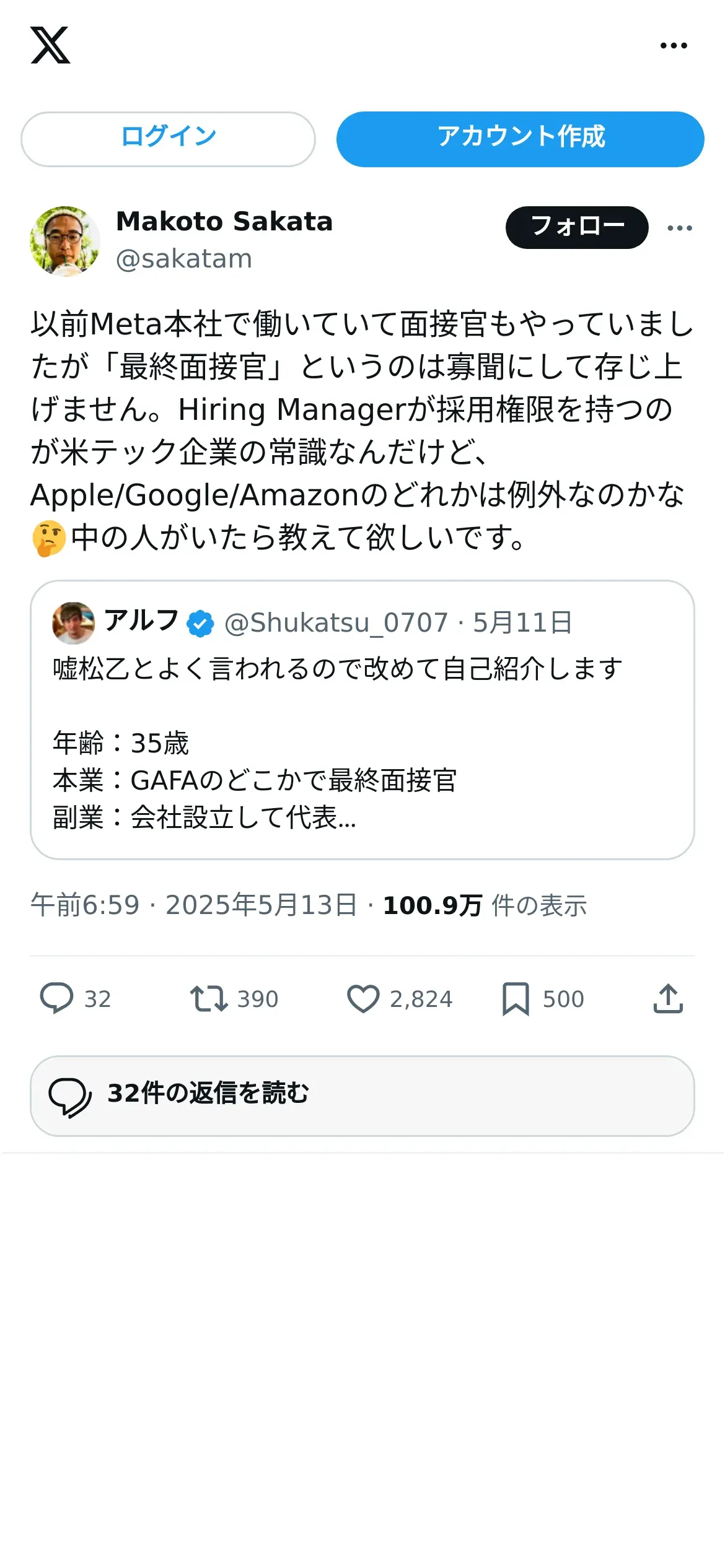Follow Makoto Sakata with フォロー button
This screenshot has width=725, height=1568.
click(x=577, y=227)
